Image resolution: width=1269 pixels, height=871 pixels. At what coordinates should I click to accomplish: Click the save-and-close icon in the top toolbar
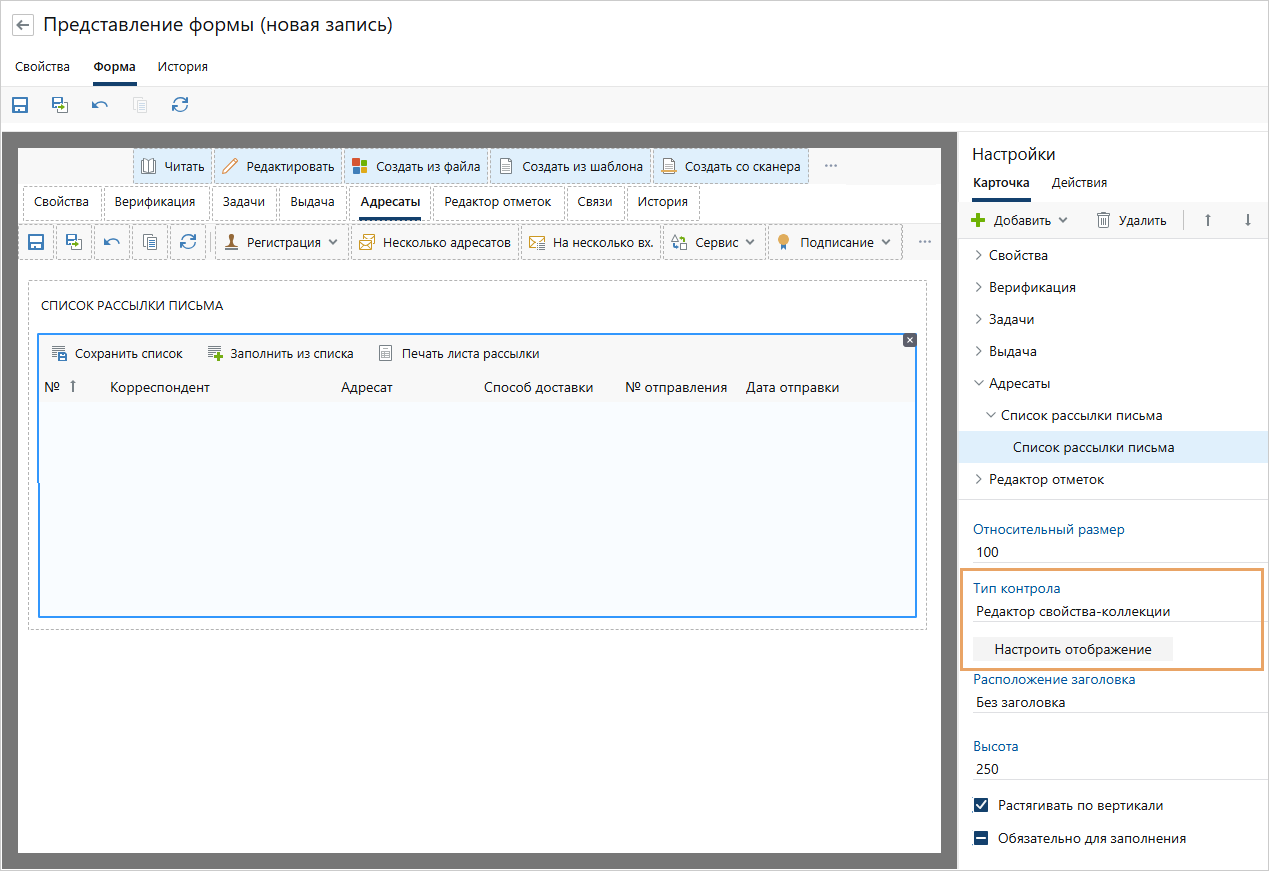60,104
